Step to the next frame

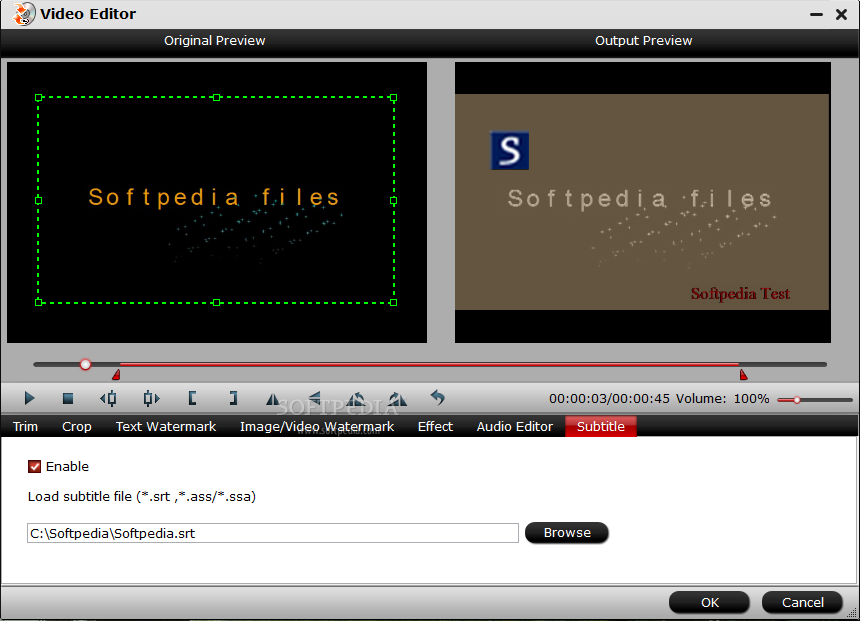151,398
